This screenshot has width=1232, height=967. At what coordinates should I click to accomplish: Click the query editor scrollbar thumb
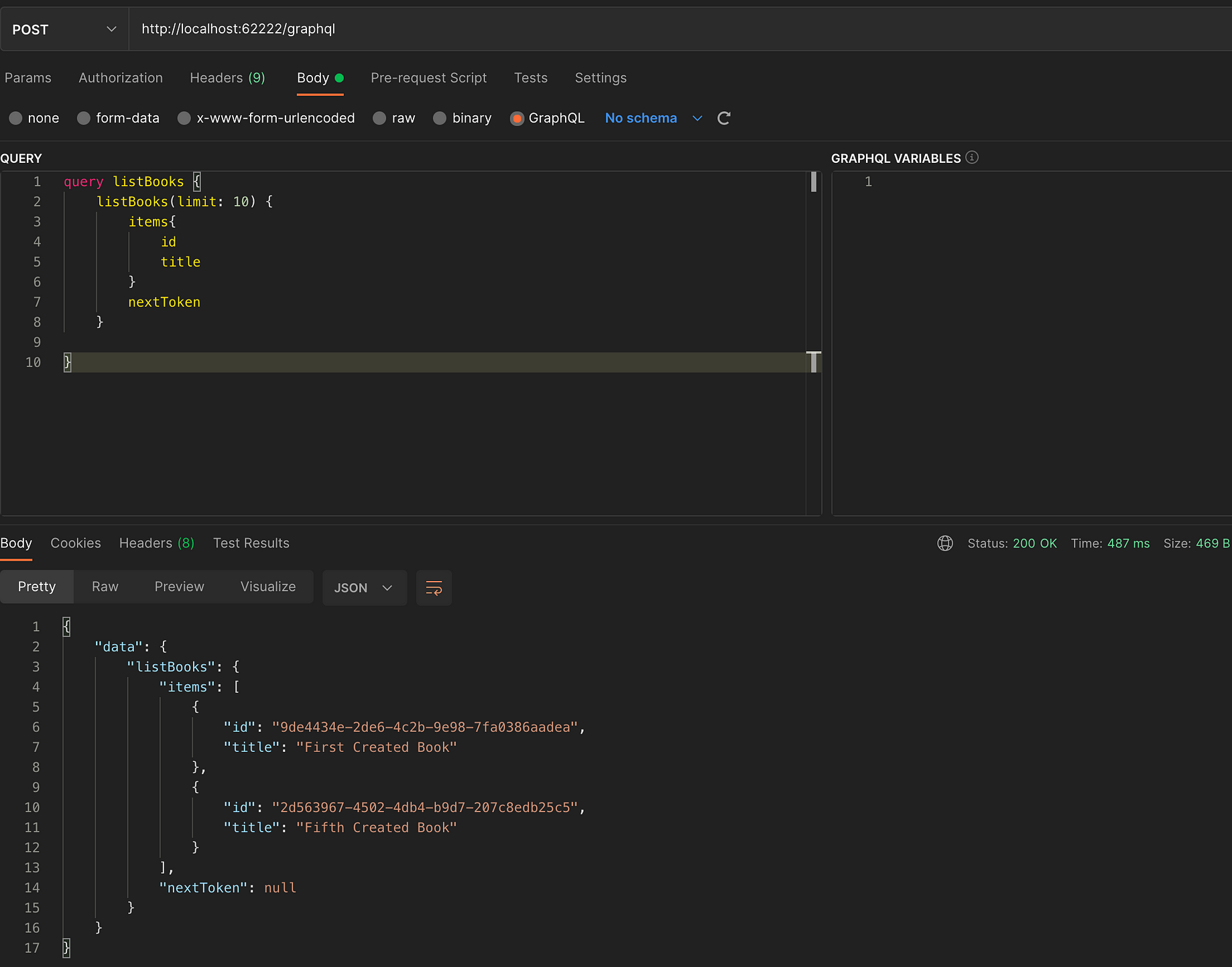click(814, 182)
